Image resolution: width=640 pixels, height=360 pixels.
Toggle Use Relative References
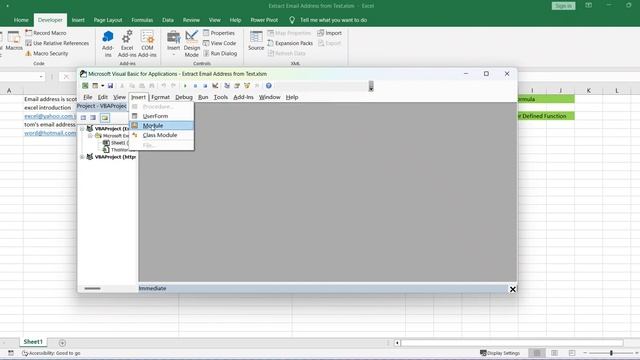click(x=57, y=43)
